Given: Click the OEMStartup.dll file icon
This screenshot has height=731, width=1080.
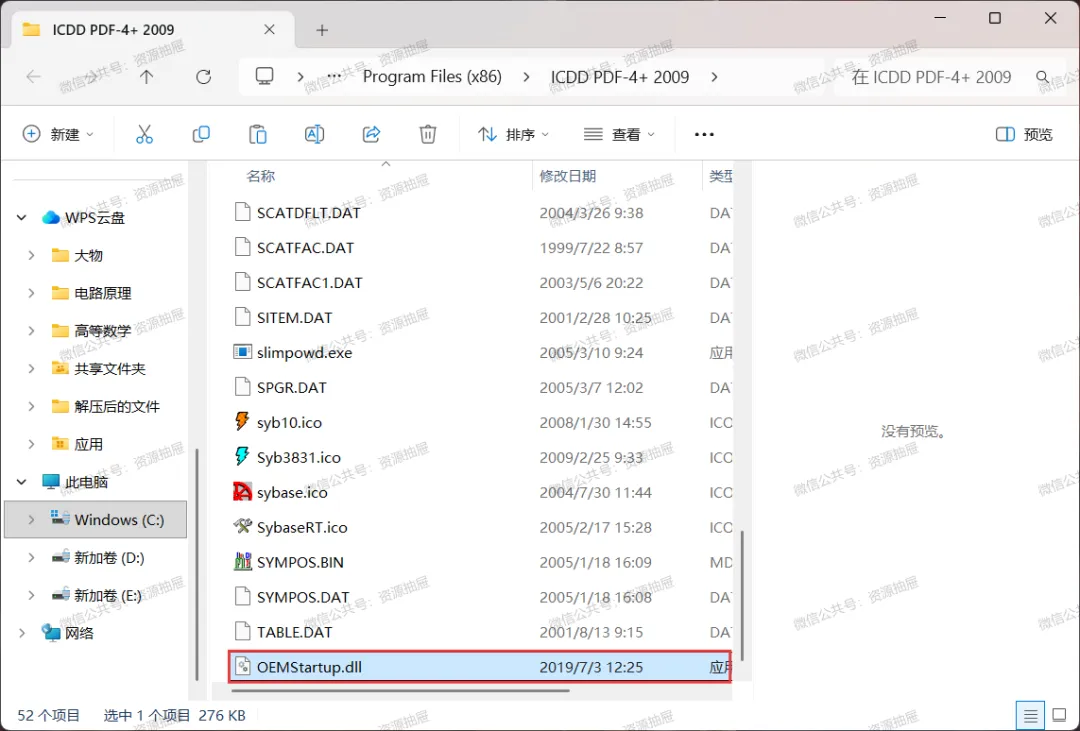Looking at the screenshot, I should pyautogui.click(x=242, y=666).
